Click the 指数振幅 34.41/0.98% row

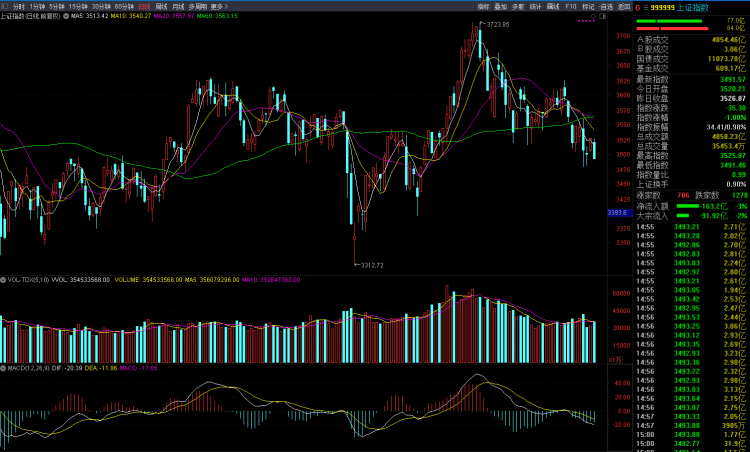(691, 127)
